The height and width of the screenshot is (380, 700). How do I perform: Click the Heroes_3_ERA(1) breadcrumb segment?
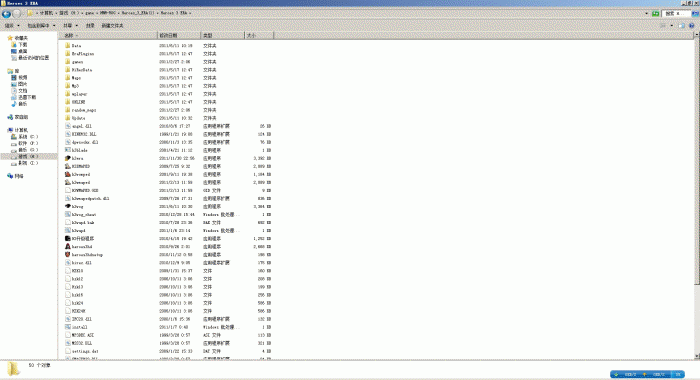[x=138, y=13]
